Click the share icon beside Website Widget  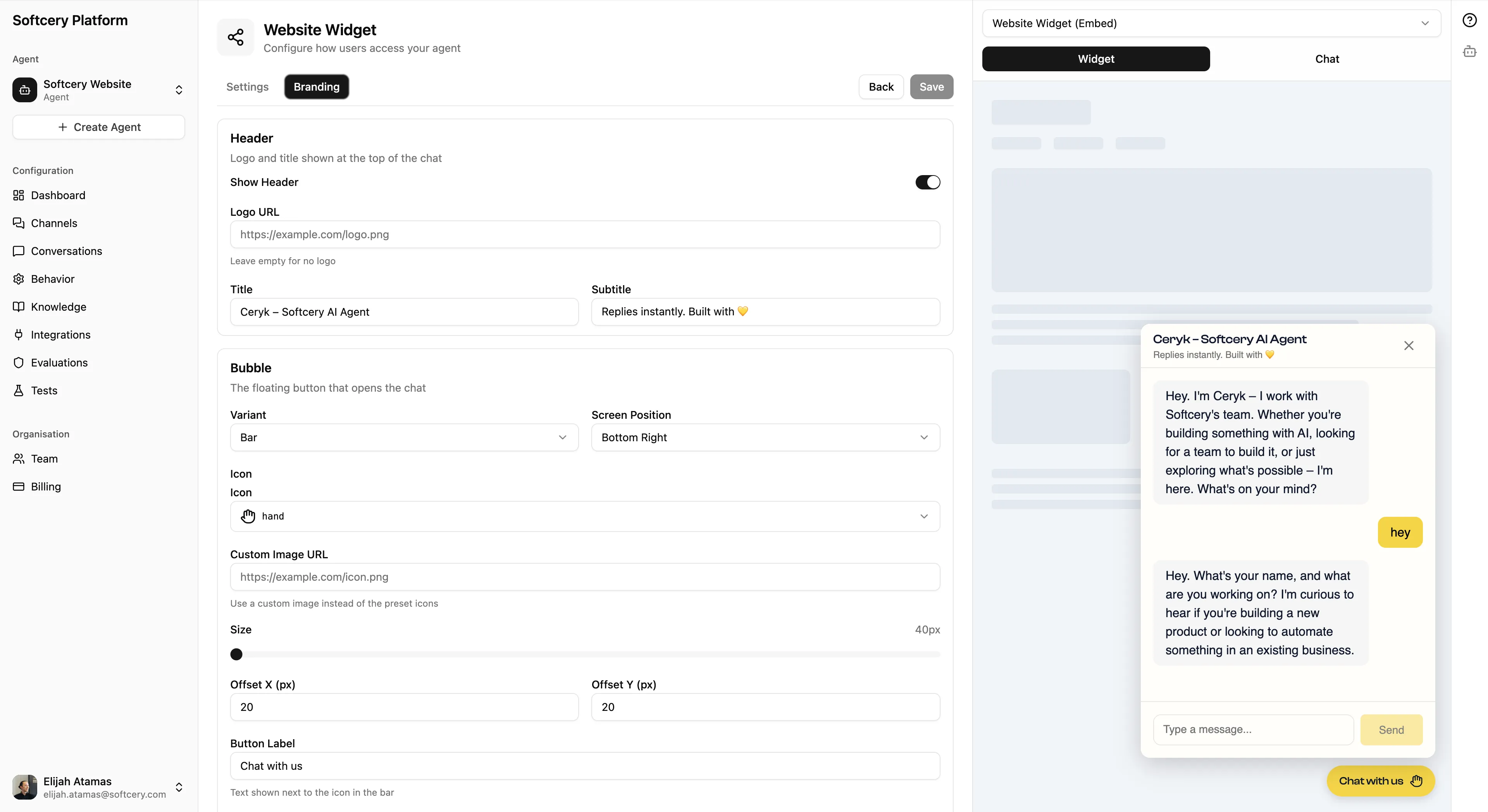(235, 37)
